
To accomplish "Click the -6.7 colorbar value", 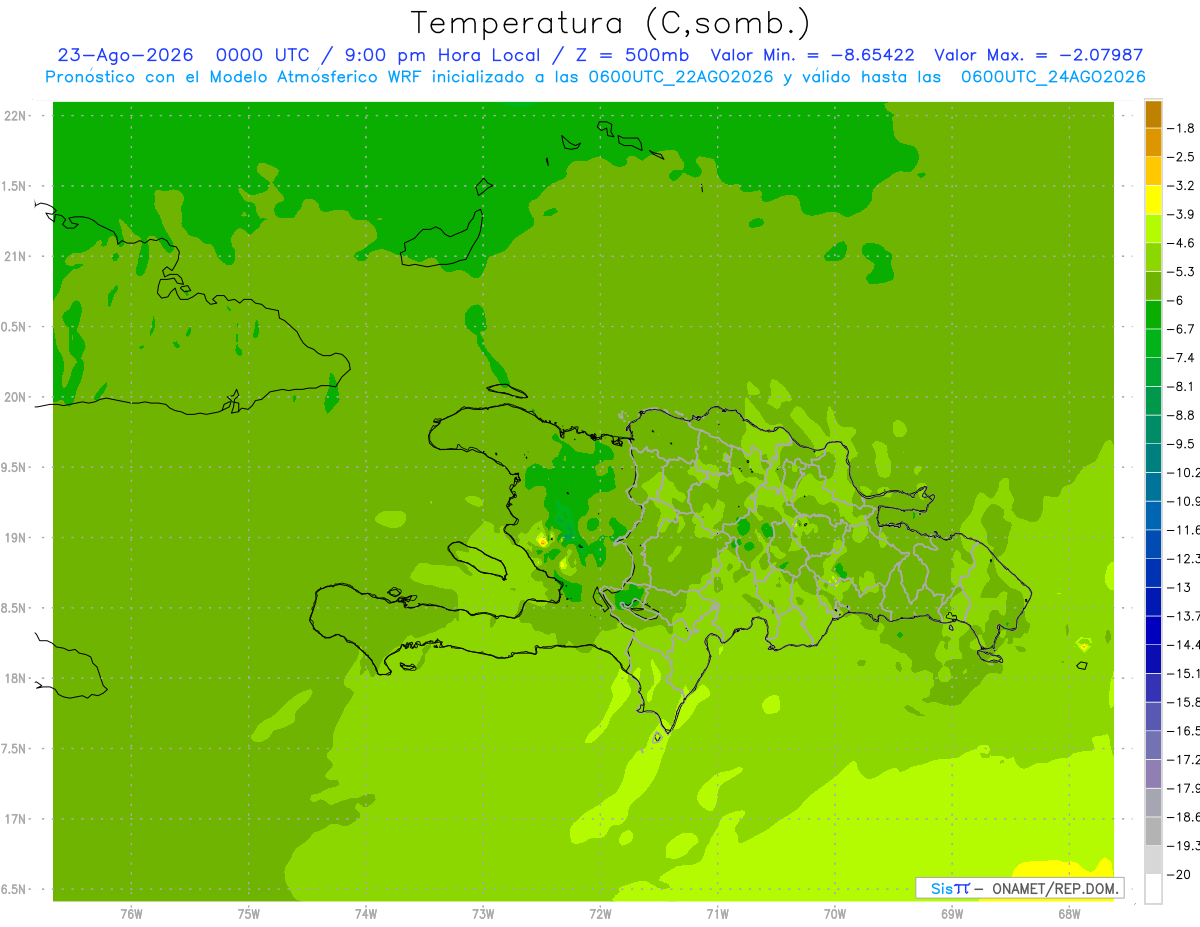I will point(1180,329).
